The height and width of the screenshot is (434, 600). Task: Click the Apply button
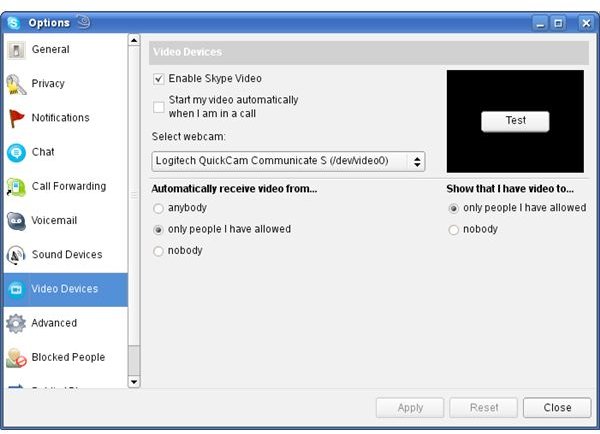click(410, 408)
